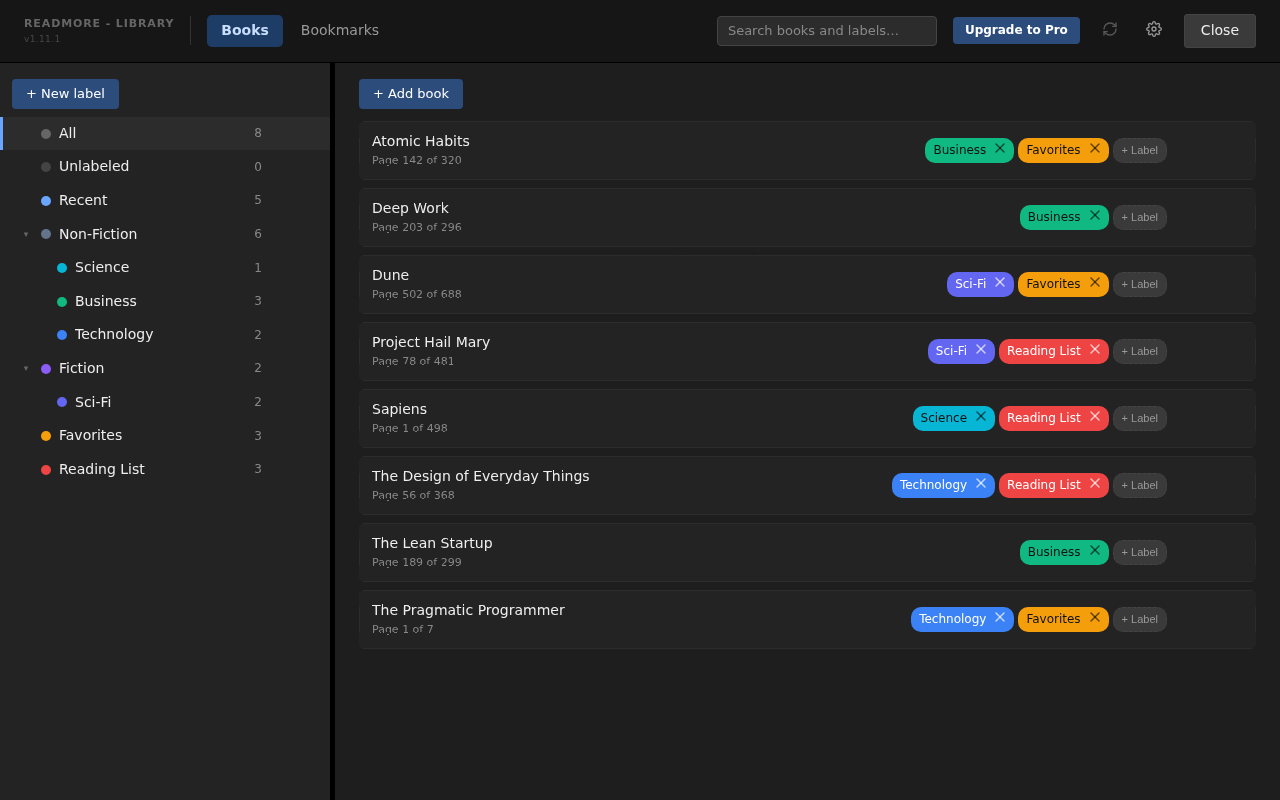Remove Business label from Deep Work

(1095, 216)
